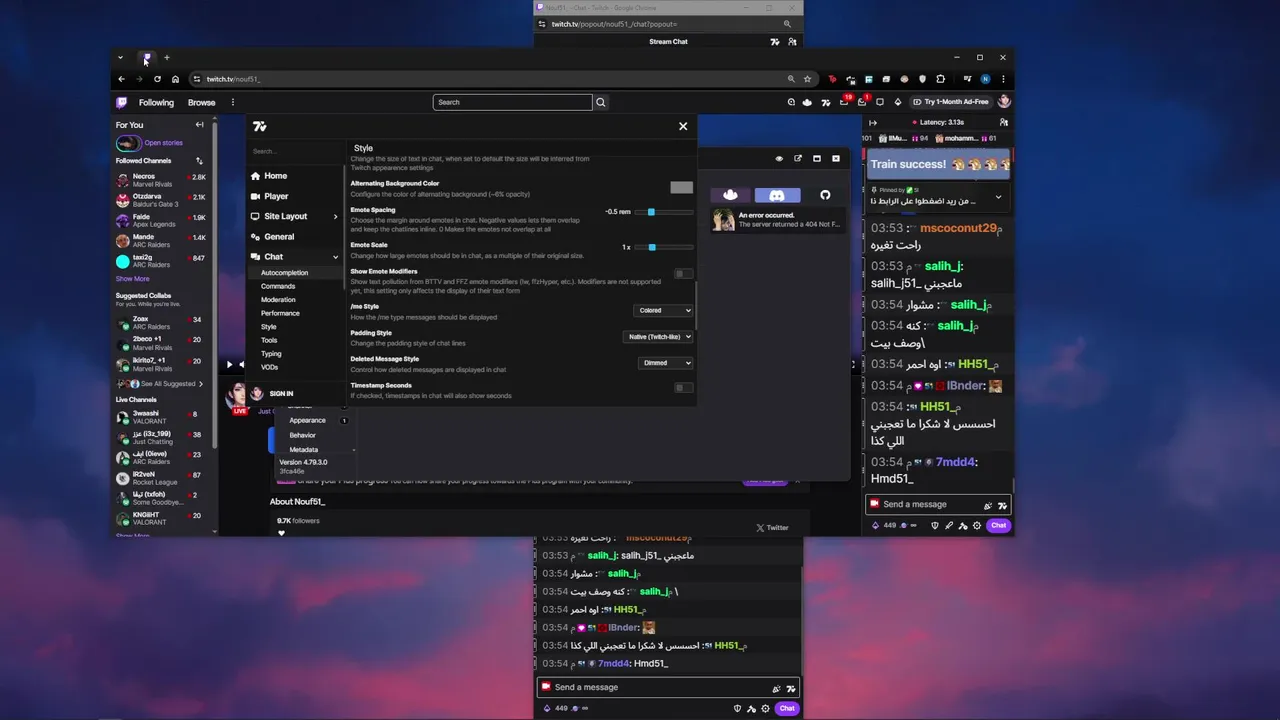Collapse the chat with the arrow icon

click(x=872, y=122)
